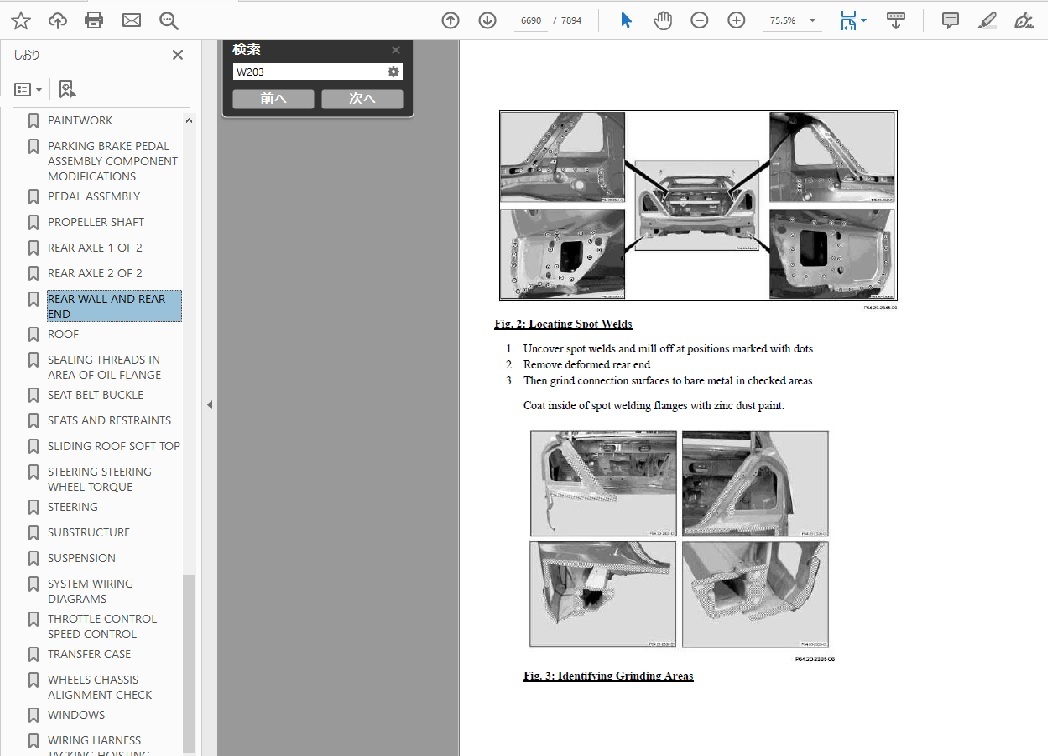Click the Fig. 2 Locating Spot Welds image
The width and height of the screenshot is (1048, 756).
coord(698,205)
